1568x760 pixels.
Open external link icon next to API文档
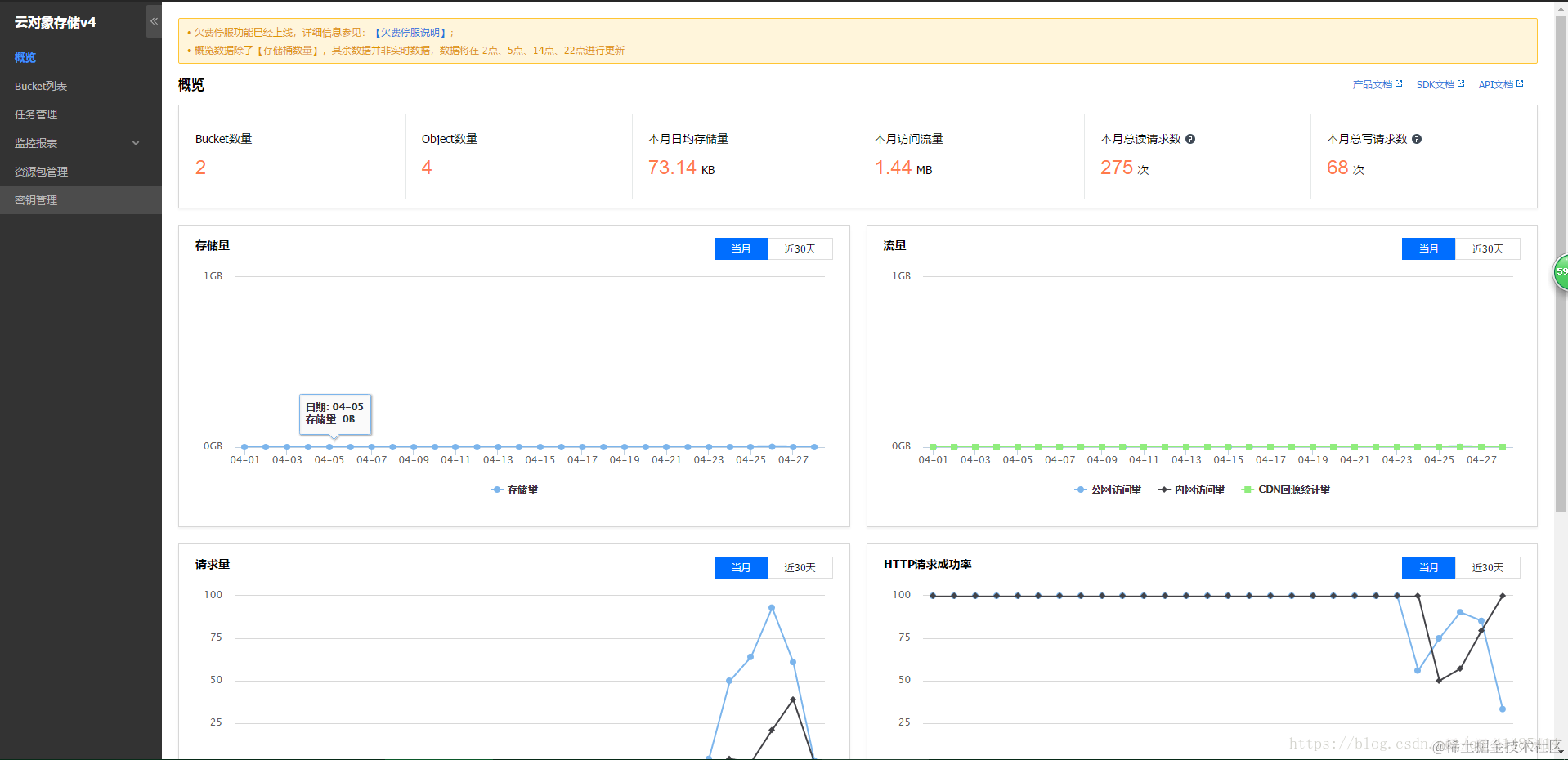pyautogui.click(x=1520, y=83)
